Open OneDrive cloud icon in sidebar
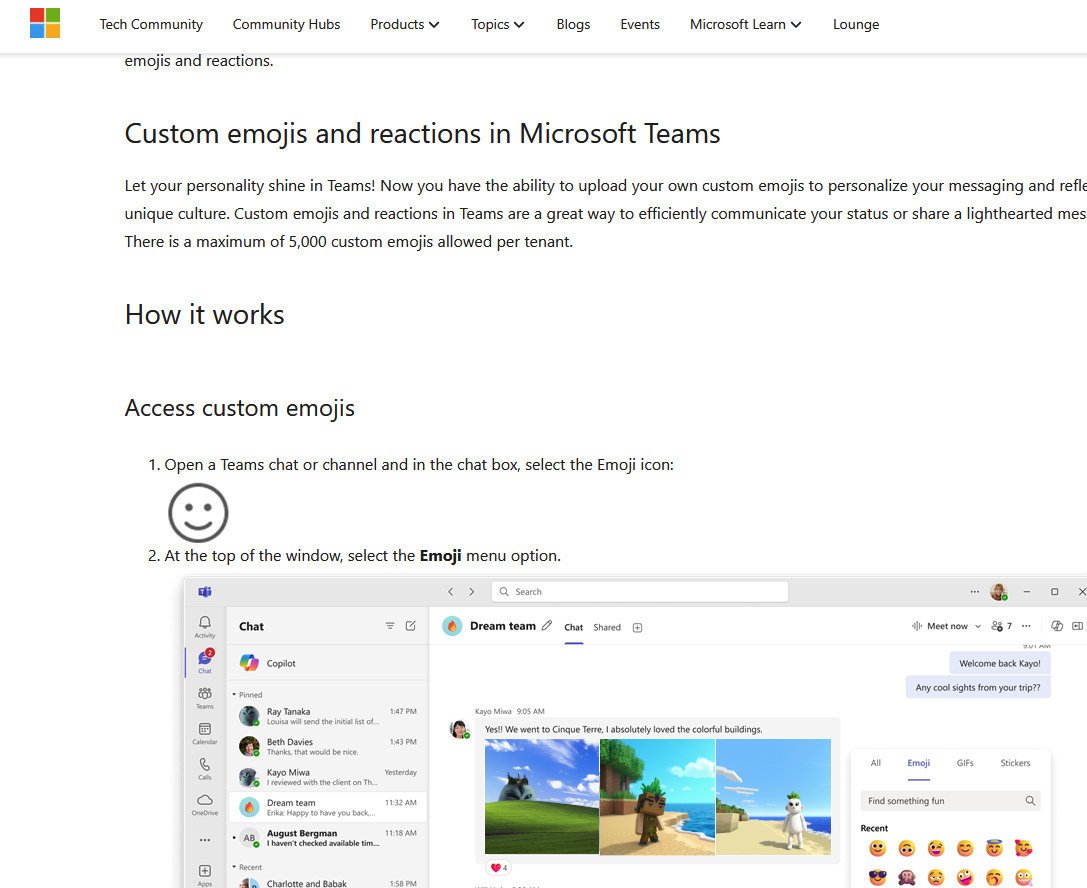This screenshot has height=888, width=1087. (x=205, y=803)
